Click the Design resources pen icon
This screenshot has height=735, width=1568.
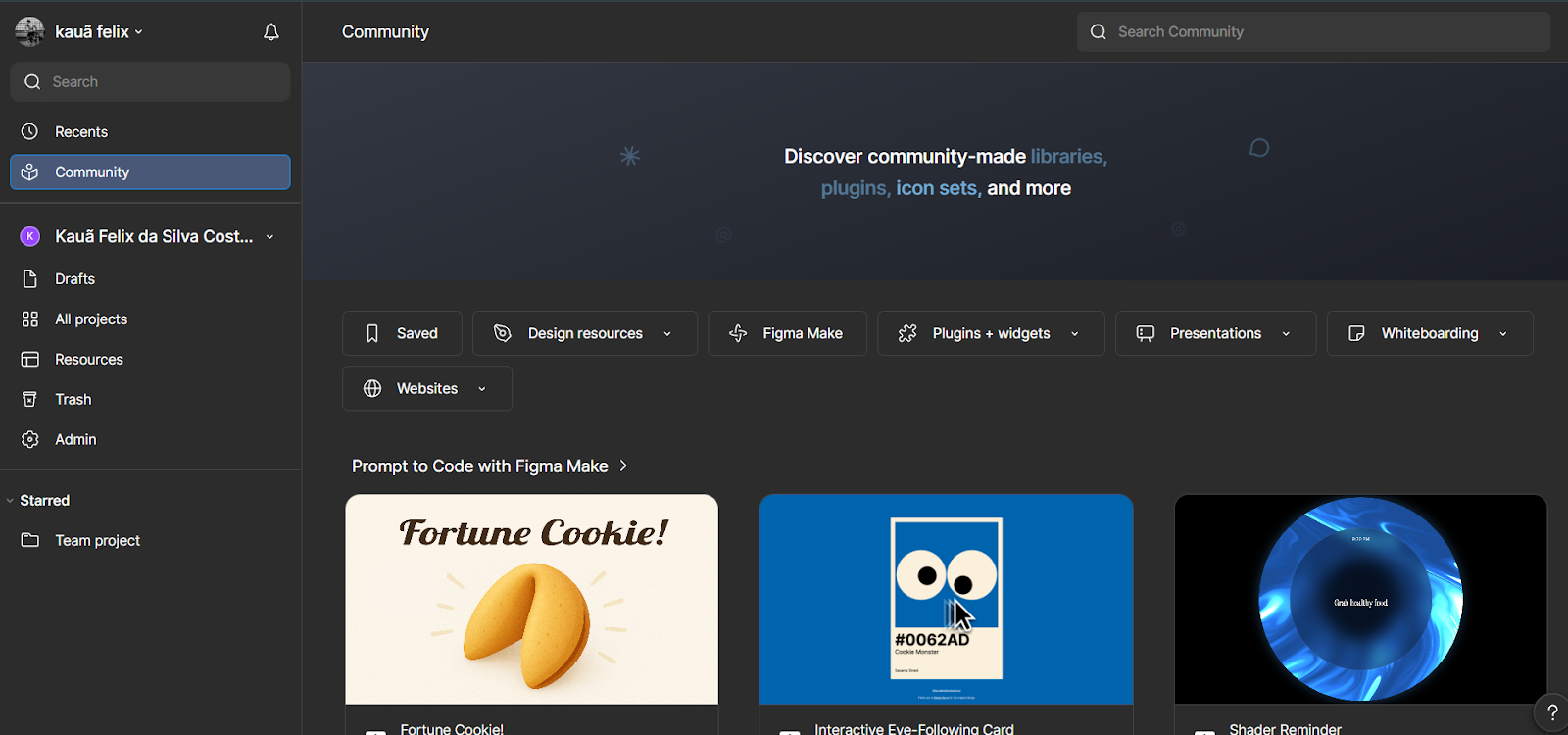pyautogui.click(x=503, y=333)
